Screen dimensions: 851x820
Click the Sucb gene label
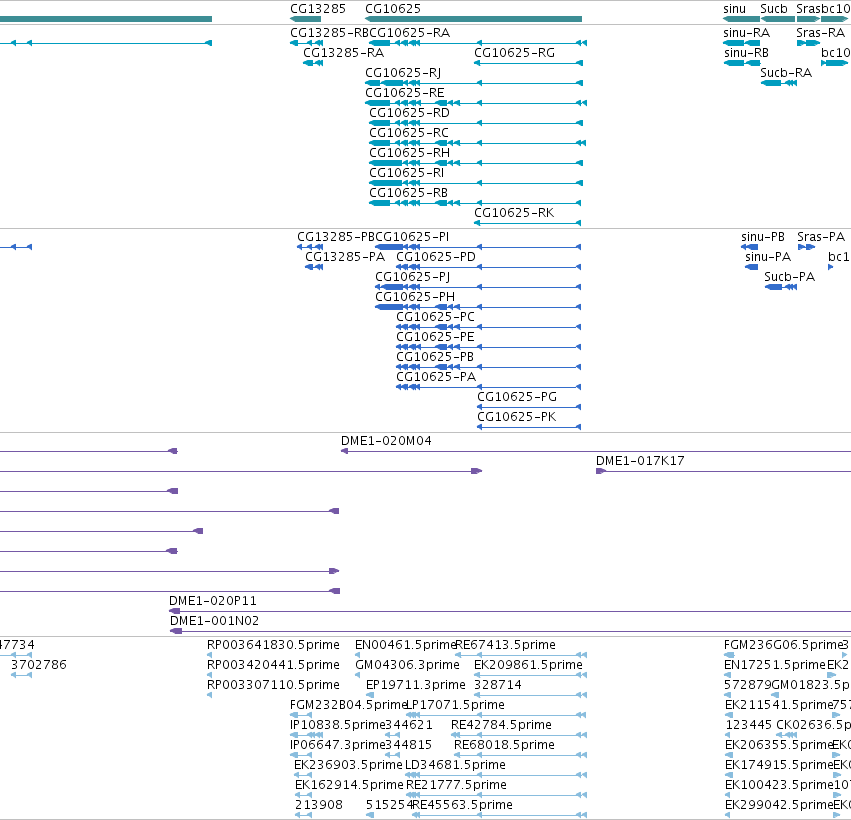[x=773, y=9]
